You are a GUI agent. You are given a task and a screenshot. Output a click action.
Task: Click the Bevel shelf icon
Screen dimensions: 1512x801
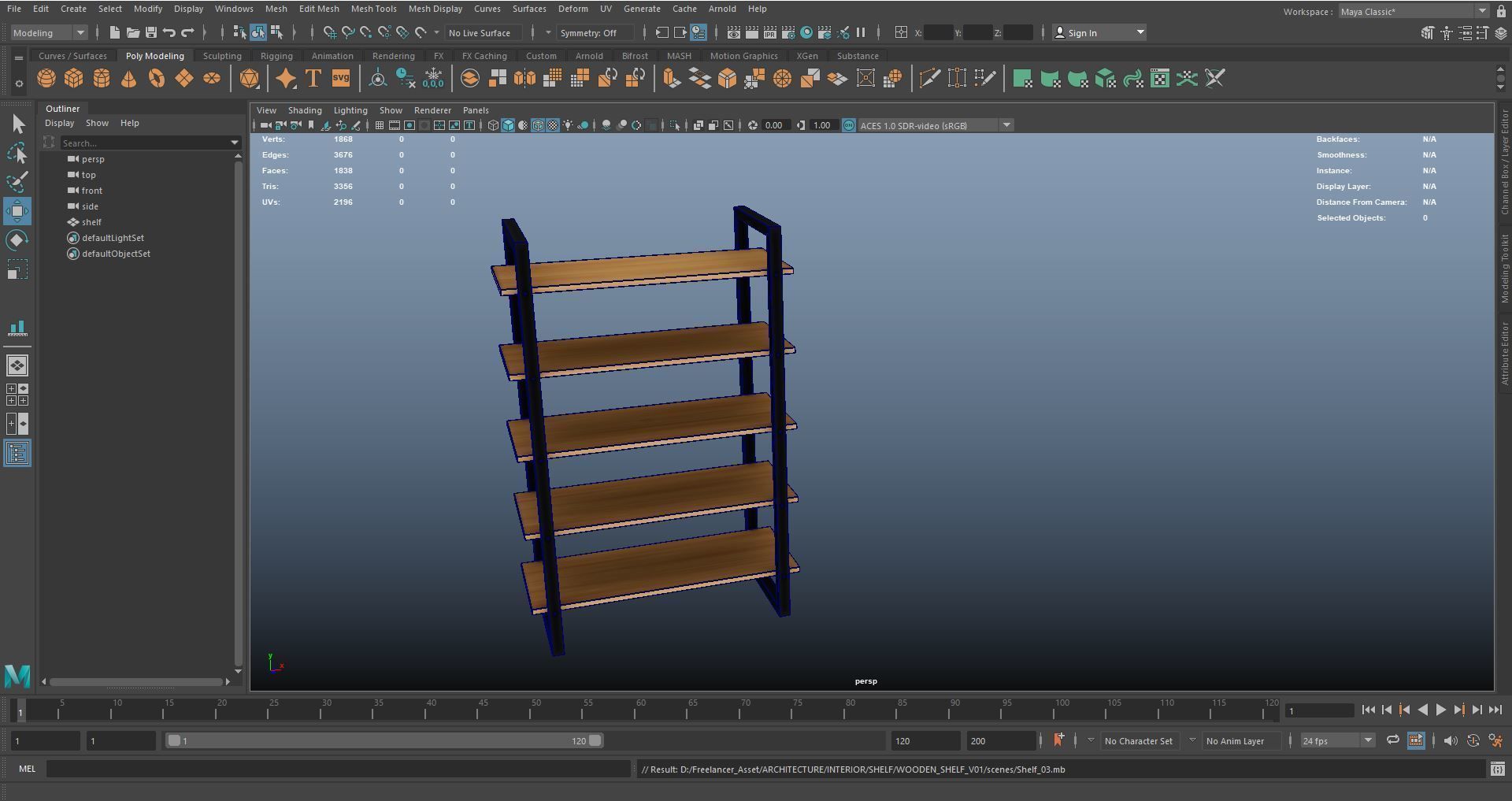click(727, 78)
